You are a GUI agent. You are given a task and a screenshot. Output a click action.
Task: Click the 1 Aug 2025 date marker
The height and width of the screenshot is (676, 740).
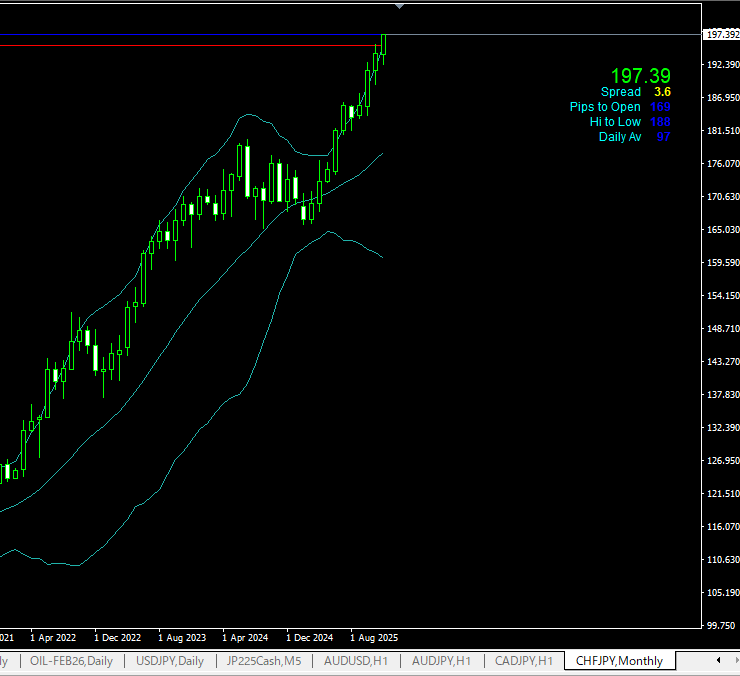(x=373, y=637)
